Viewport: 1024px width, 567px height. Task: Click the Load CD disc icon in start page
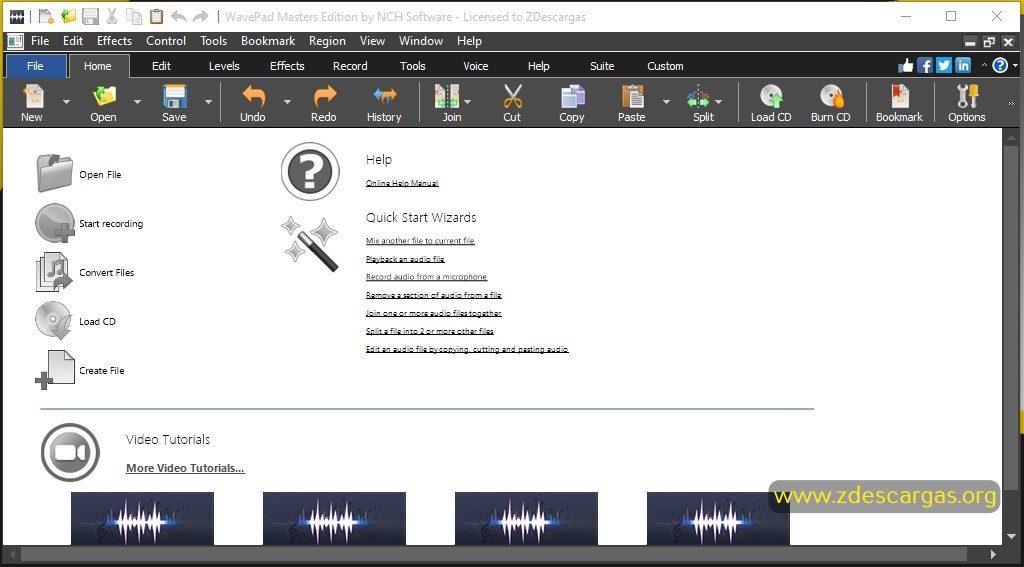tap(54, 321)
